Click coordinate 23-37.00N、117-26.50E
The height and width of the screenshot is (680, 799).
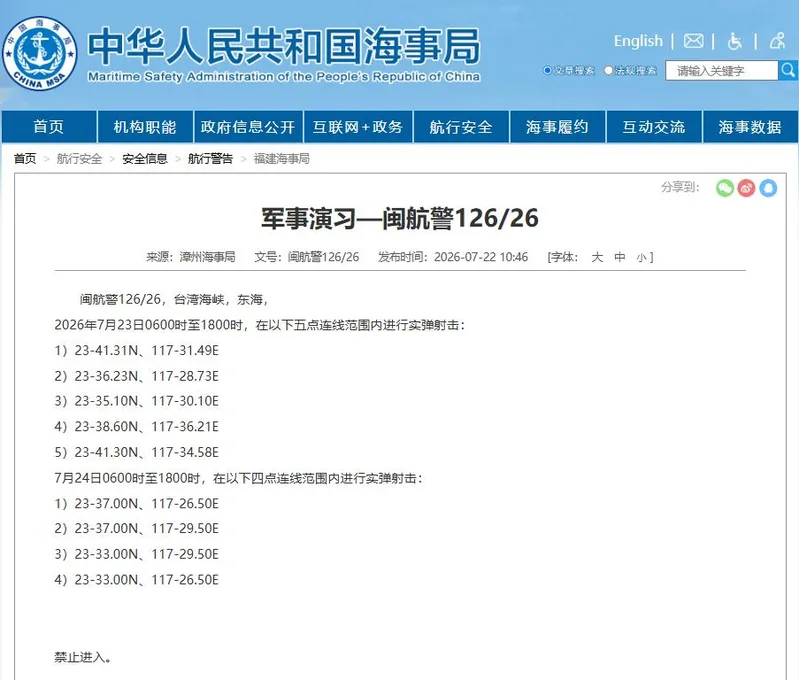click(x=147, y=504)
